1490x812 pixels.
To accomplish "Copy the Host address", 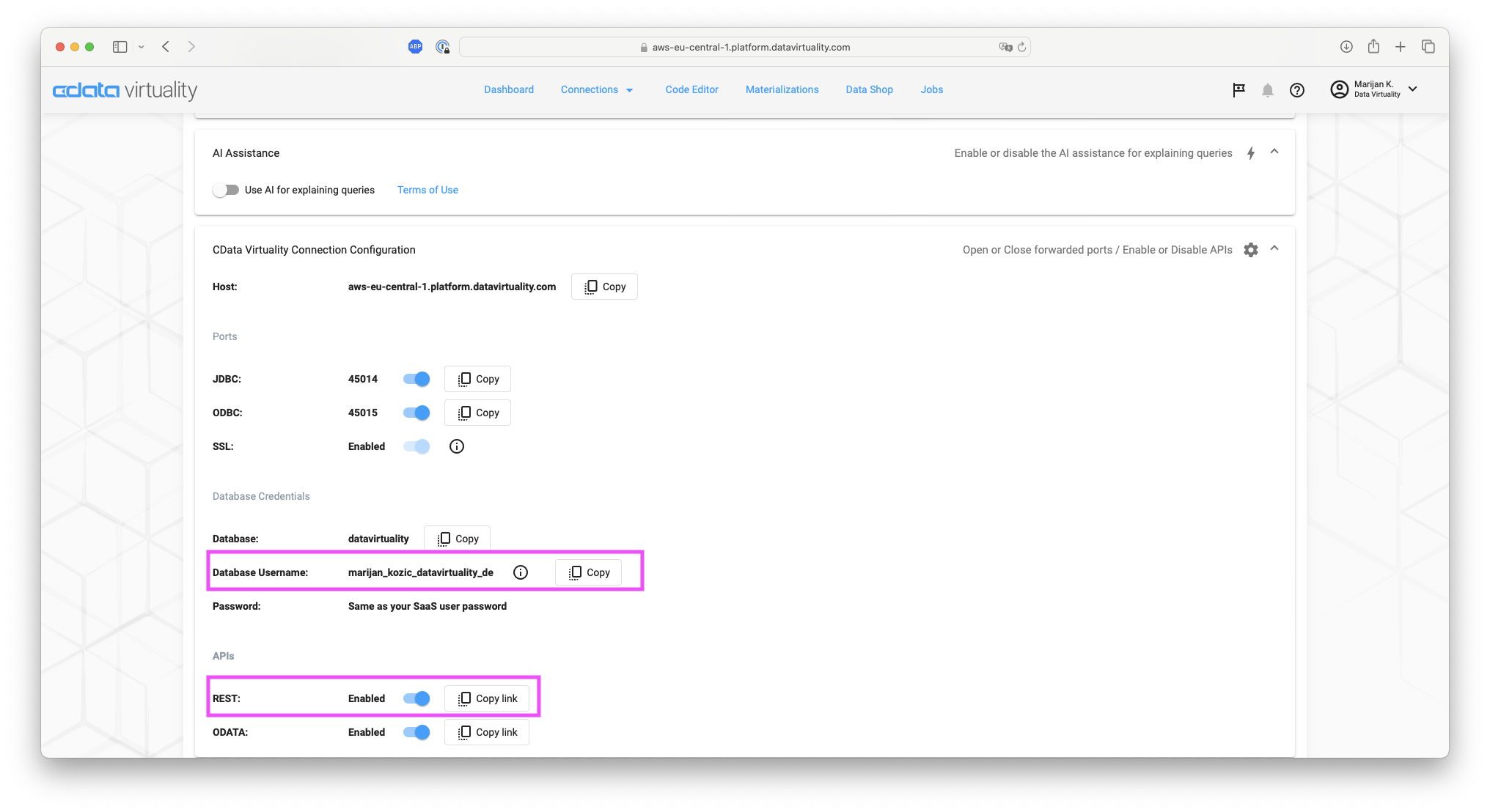I will (x=604, y=287).
